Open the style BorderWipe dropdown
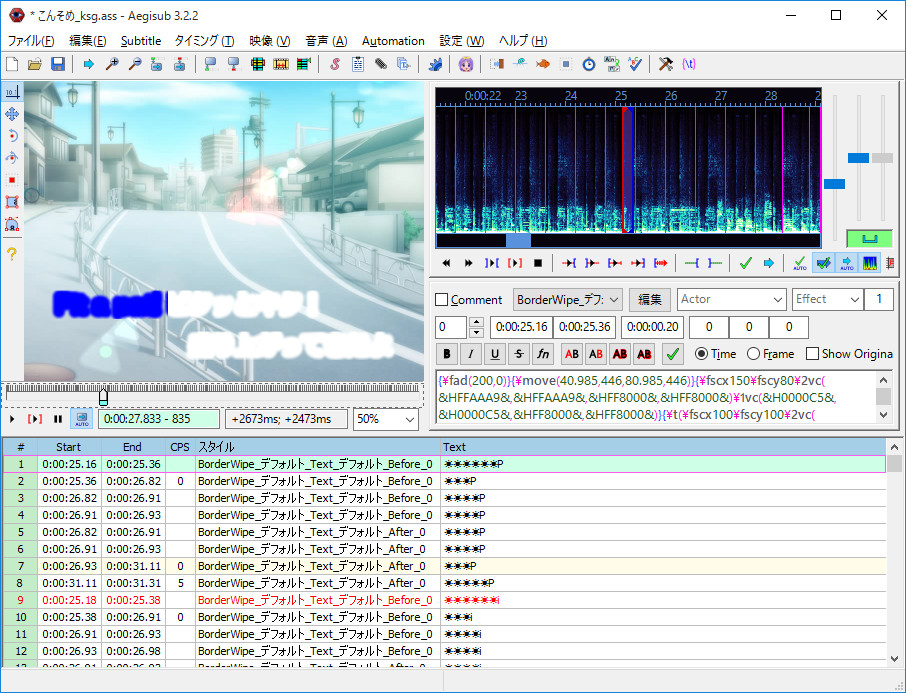This screenshot has width=906, height=693. [567, 299]
